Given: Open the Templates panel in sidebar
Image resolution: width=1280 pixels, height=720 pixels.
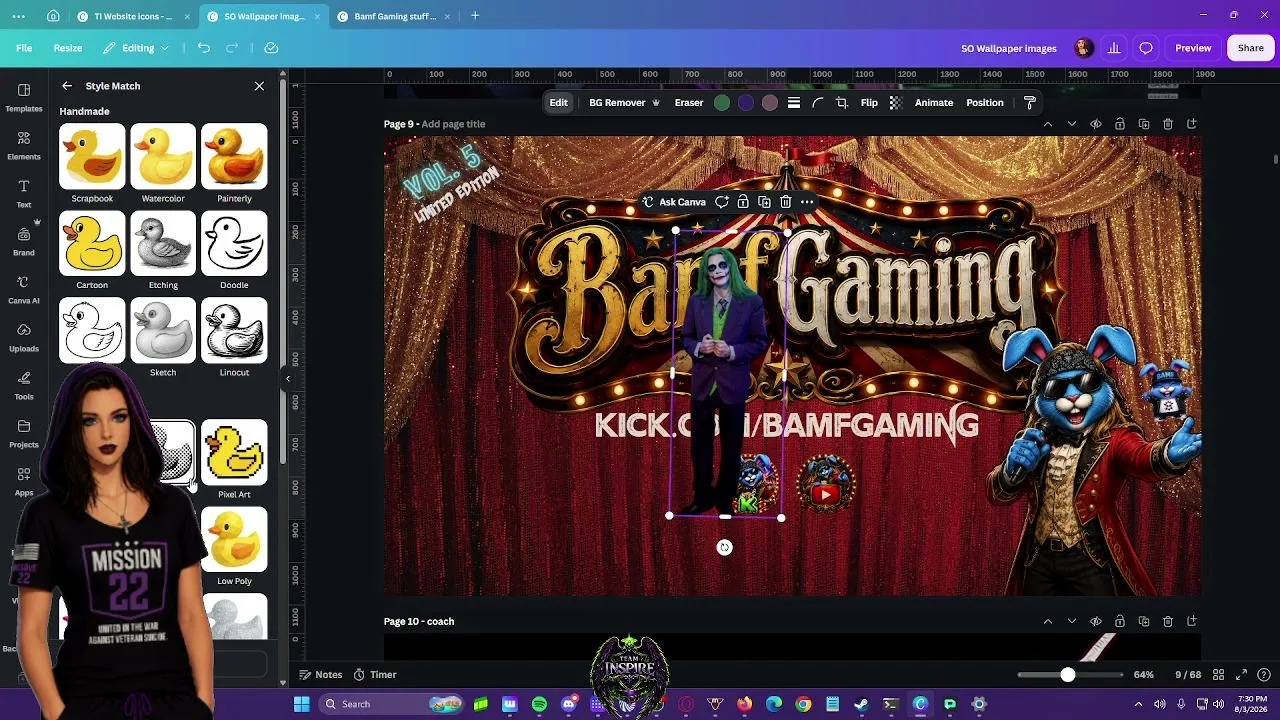Looking at the screenshot, I should point(24,97).
